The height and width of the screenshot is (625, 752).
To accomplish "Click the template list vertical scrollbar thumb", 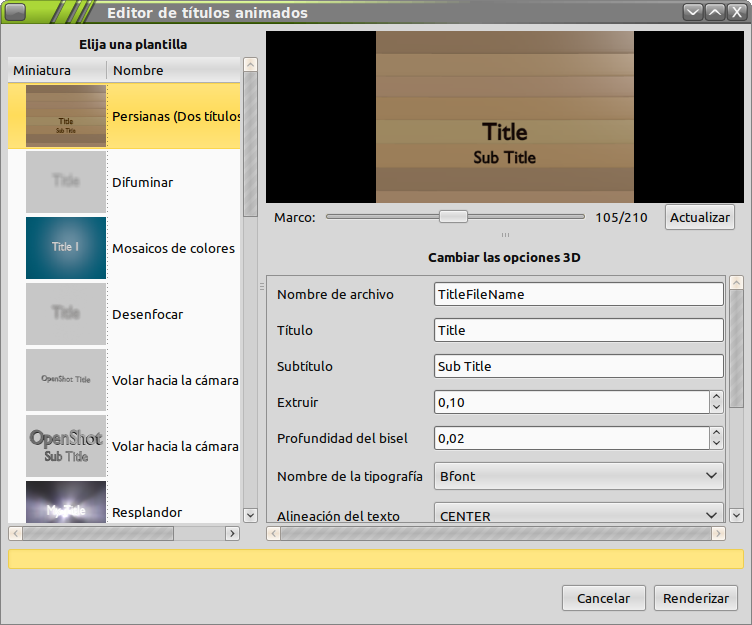I will pyautogui.click(x=250, y=144).
